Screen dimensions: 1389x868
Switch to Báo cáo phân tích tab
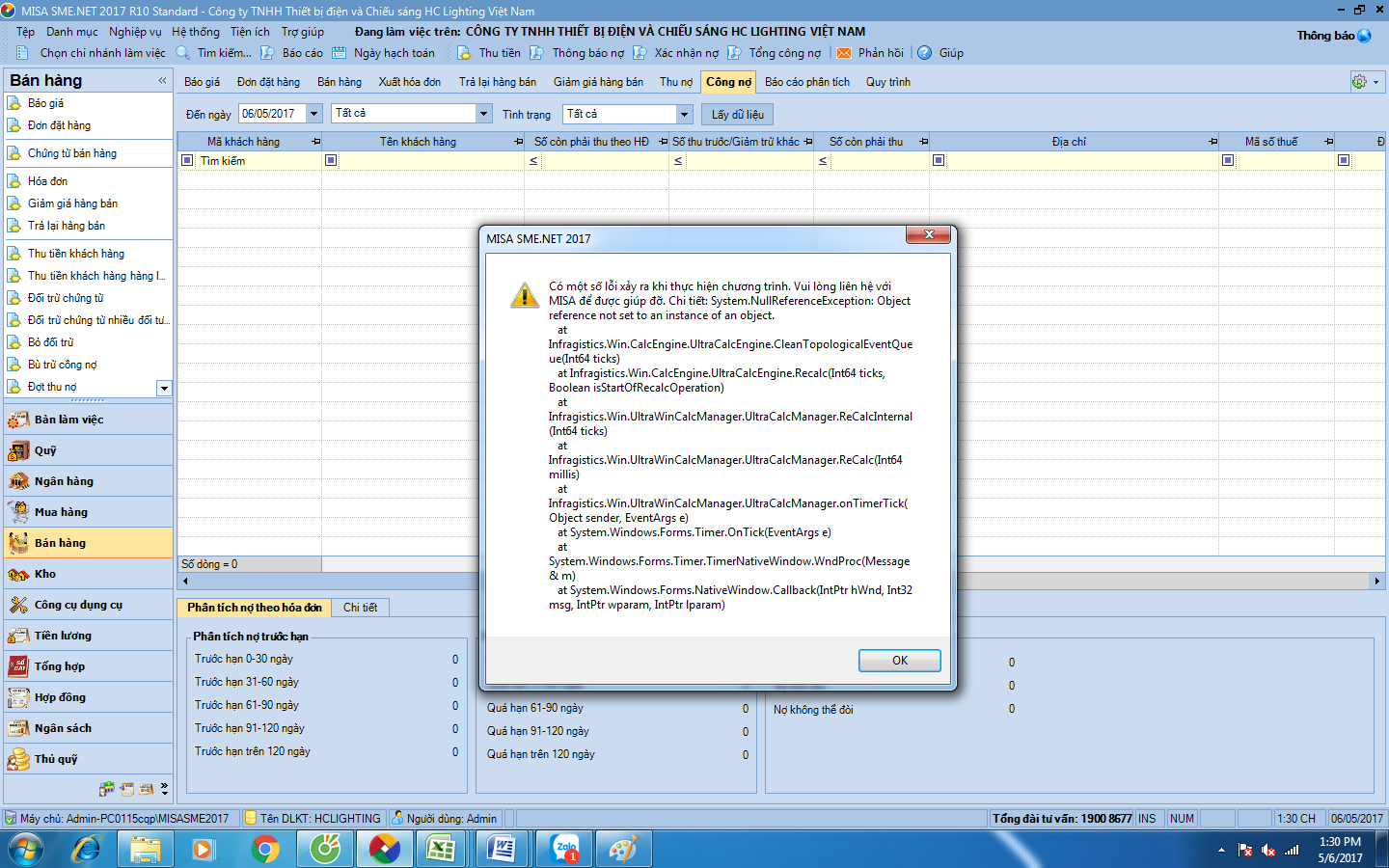(x=807, y=82)
